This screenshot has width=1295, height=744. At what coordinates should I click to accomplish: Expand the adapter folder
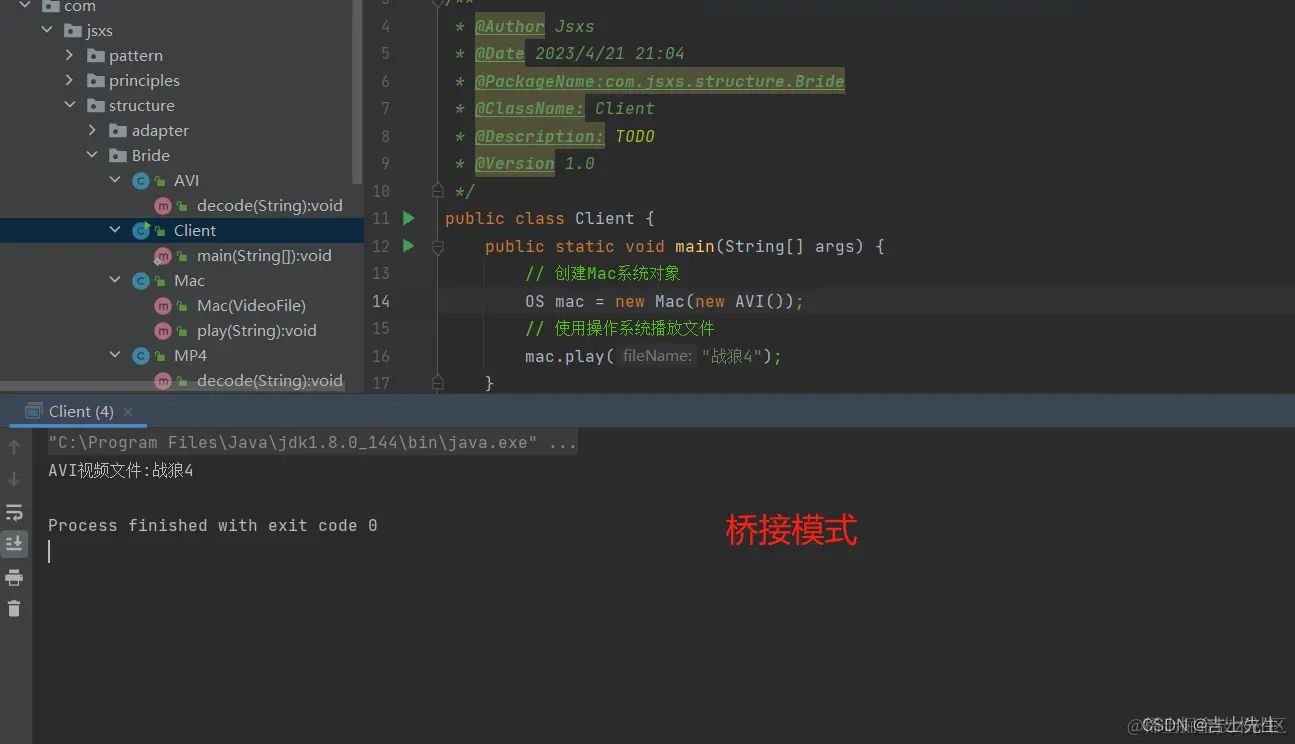tap(92, 130)
